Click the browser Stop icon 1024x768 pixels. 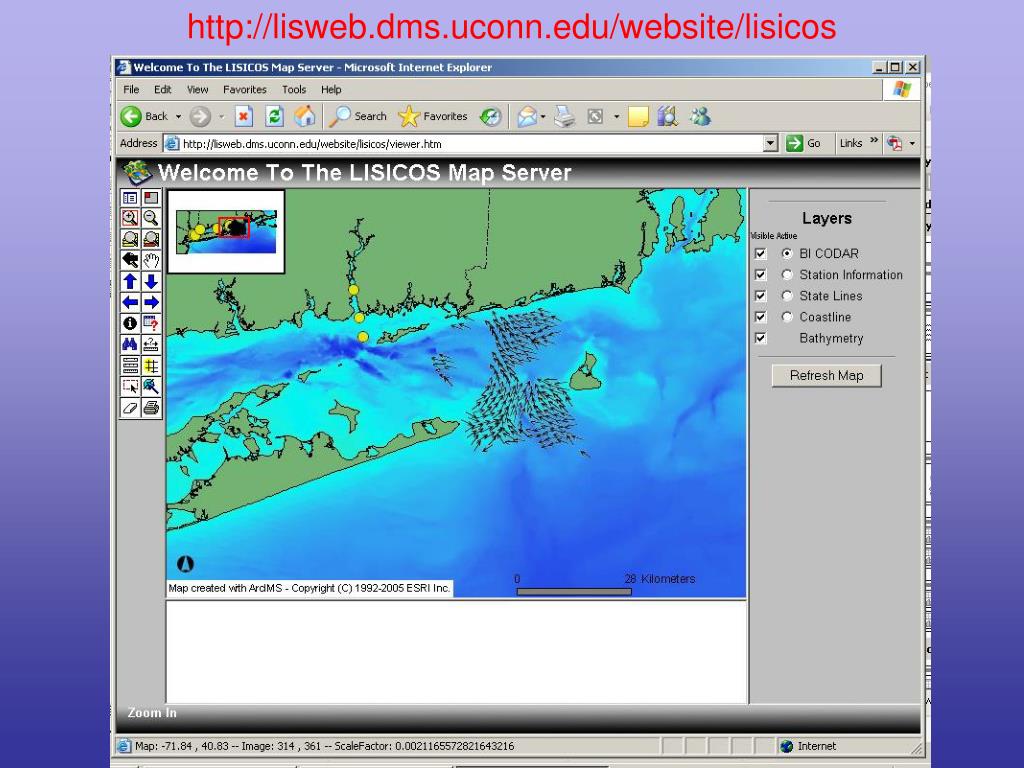244,116
